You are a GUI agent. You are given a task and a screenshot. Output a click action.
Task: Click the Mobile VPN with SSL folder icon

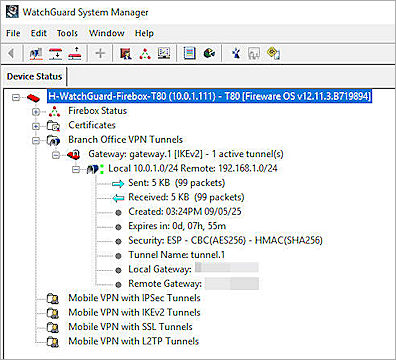[x=53, y=328]
